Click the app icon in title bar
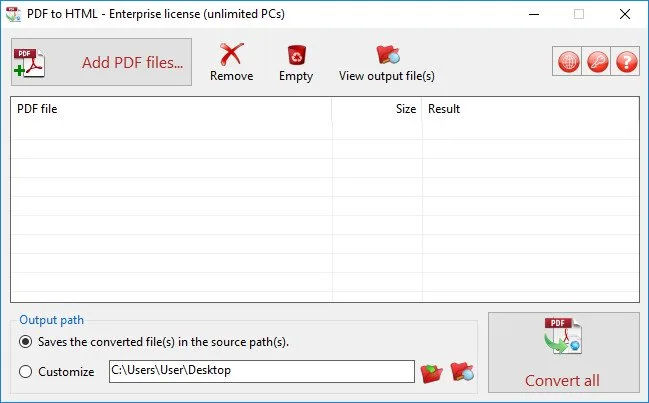The image size is (649, 403). (13, 14)
